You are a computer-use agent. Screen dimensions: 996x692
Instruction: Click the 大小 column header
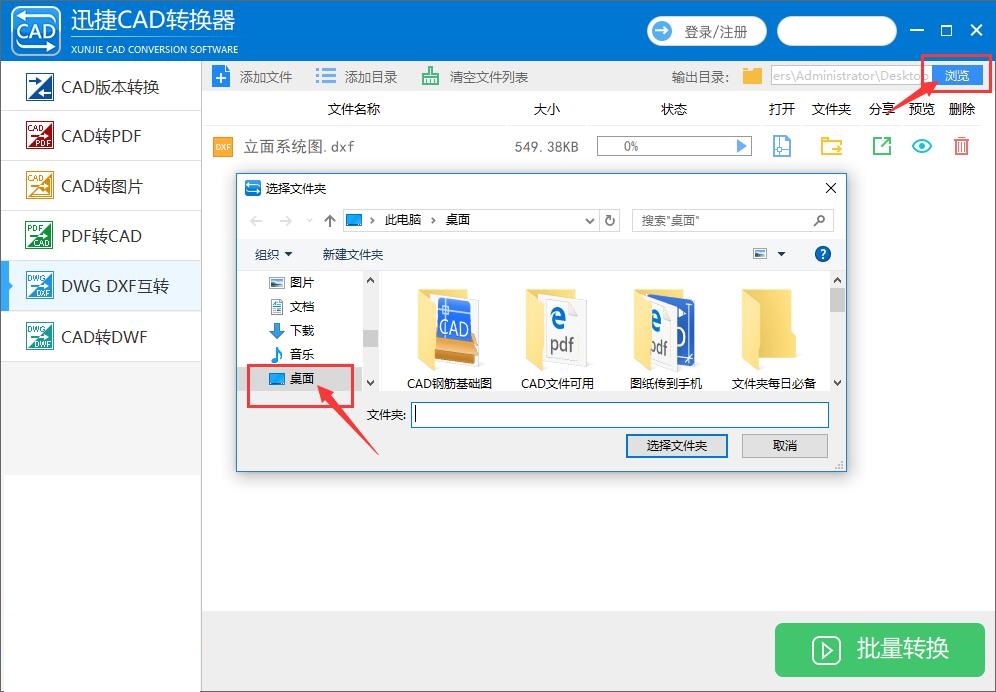pyautogui.click(x=546, y=109)
